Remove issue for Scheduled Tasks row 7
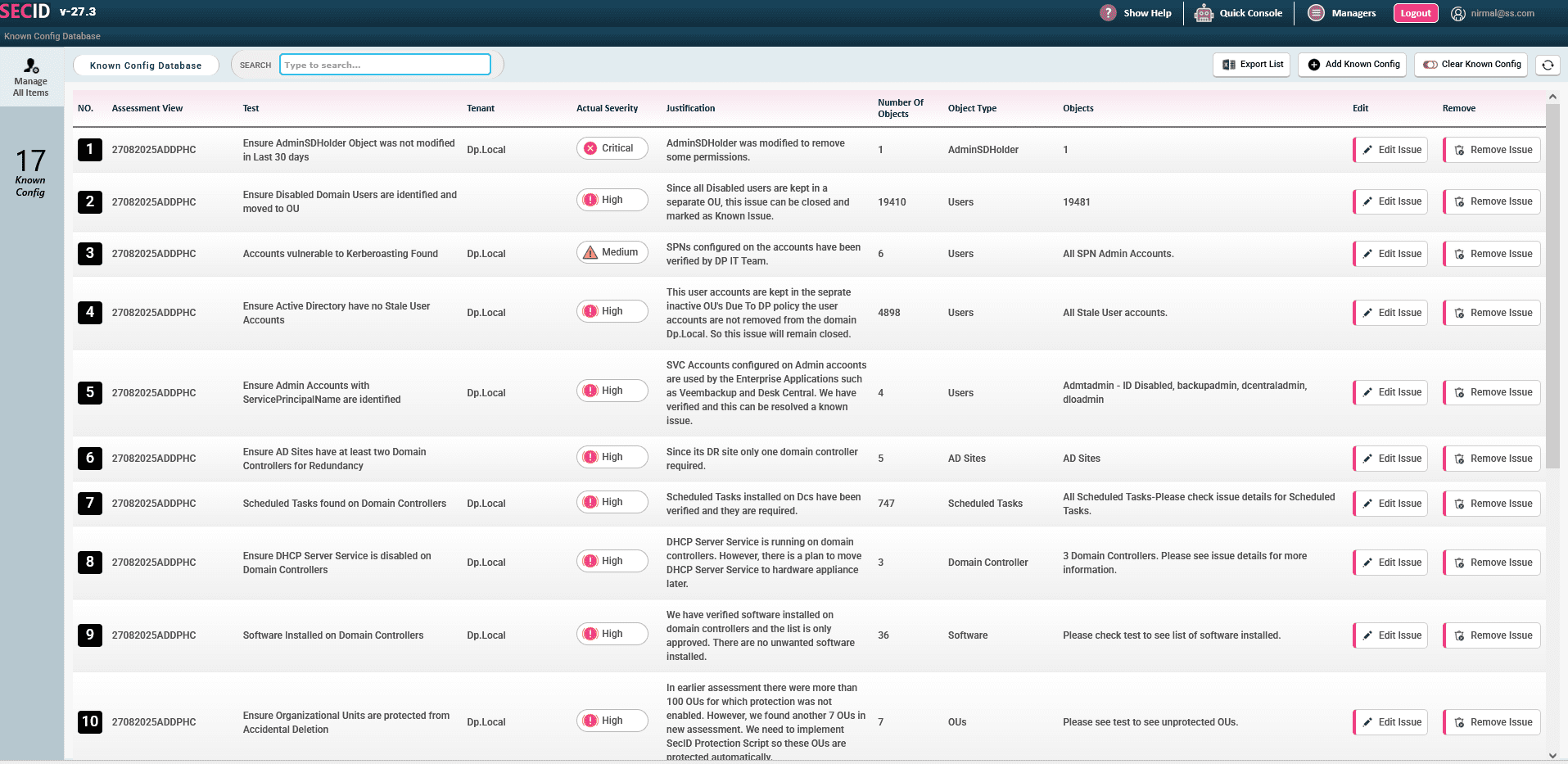Viewport: 1568px width, 764px height. tap(1491, 504)
